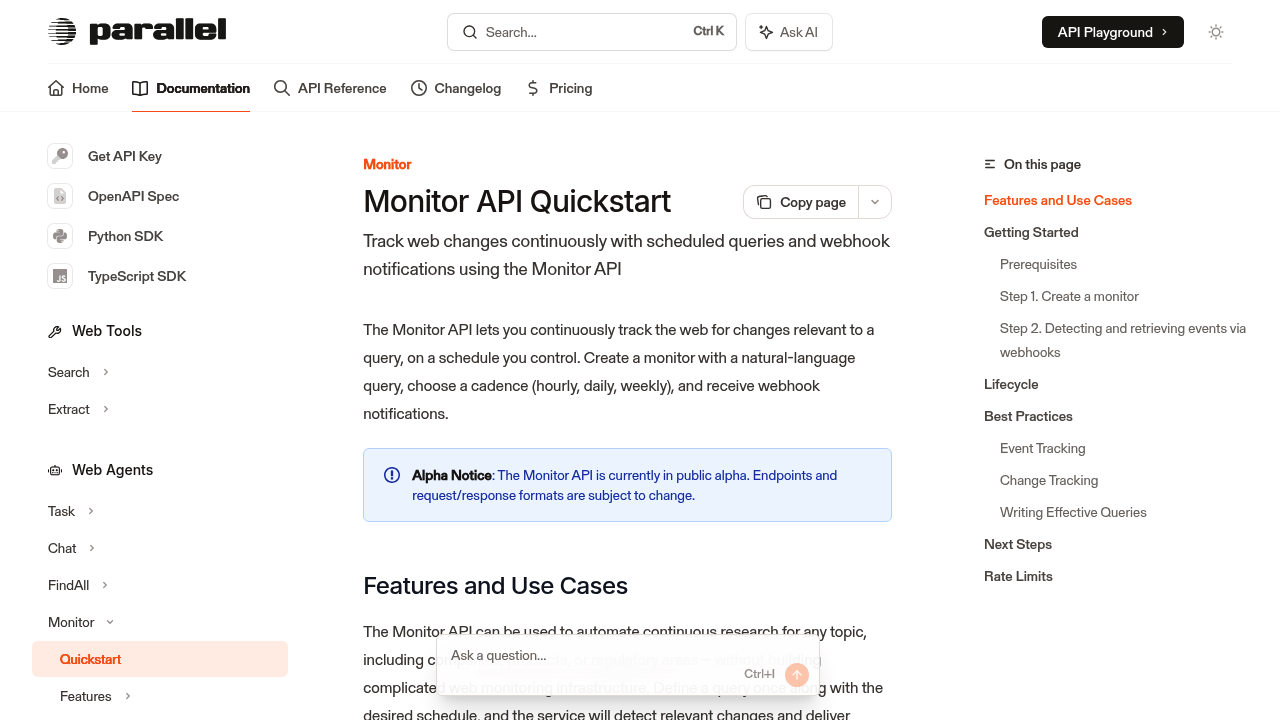Expand the Task sidebar section
This screenshot has width=1280, height=720.
click(x=91, y=511)
